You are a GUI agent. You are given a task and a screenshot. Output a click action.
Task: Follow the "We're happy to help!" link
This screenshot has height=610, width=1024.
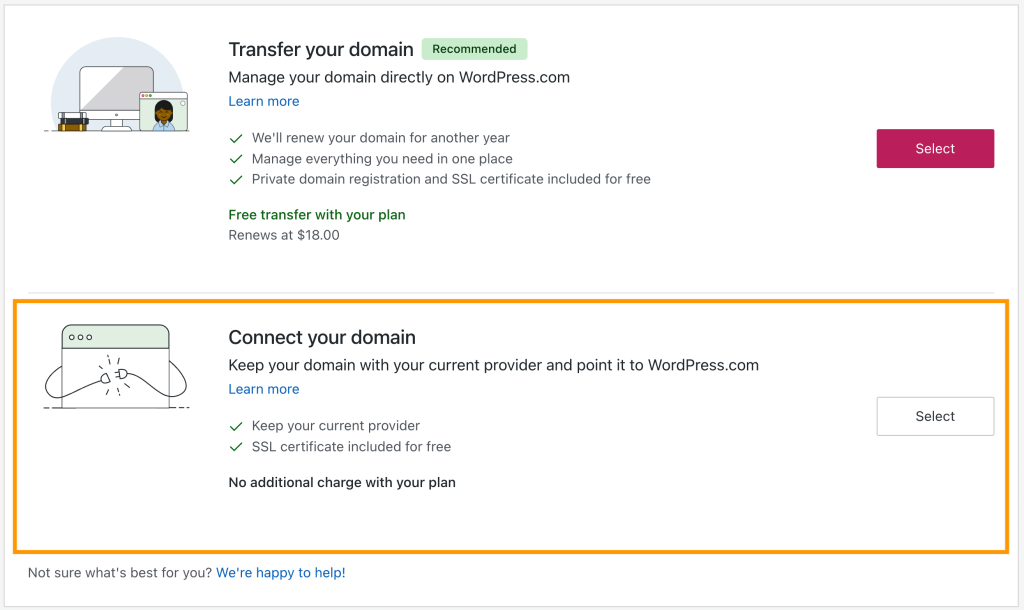point(281,573)
